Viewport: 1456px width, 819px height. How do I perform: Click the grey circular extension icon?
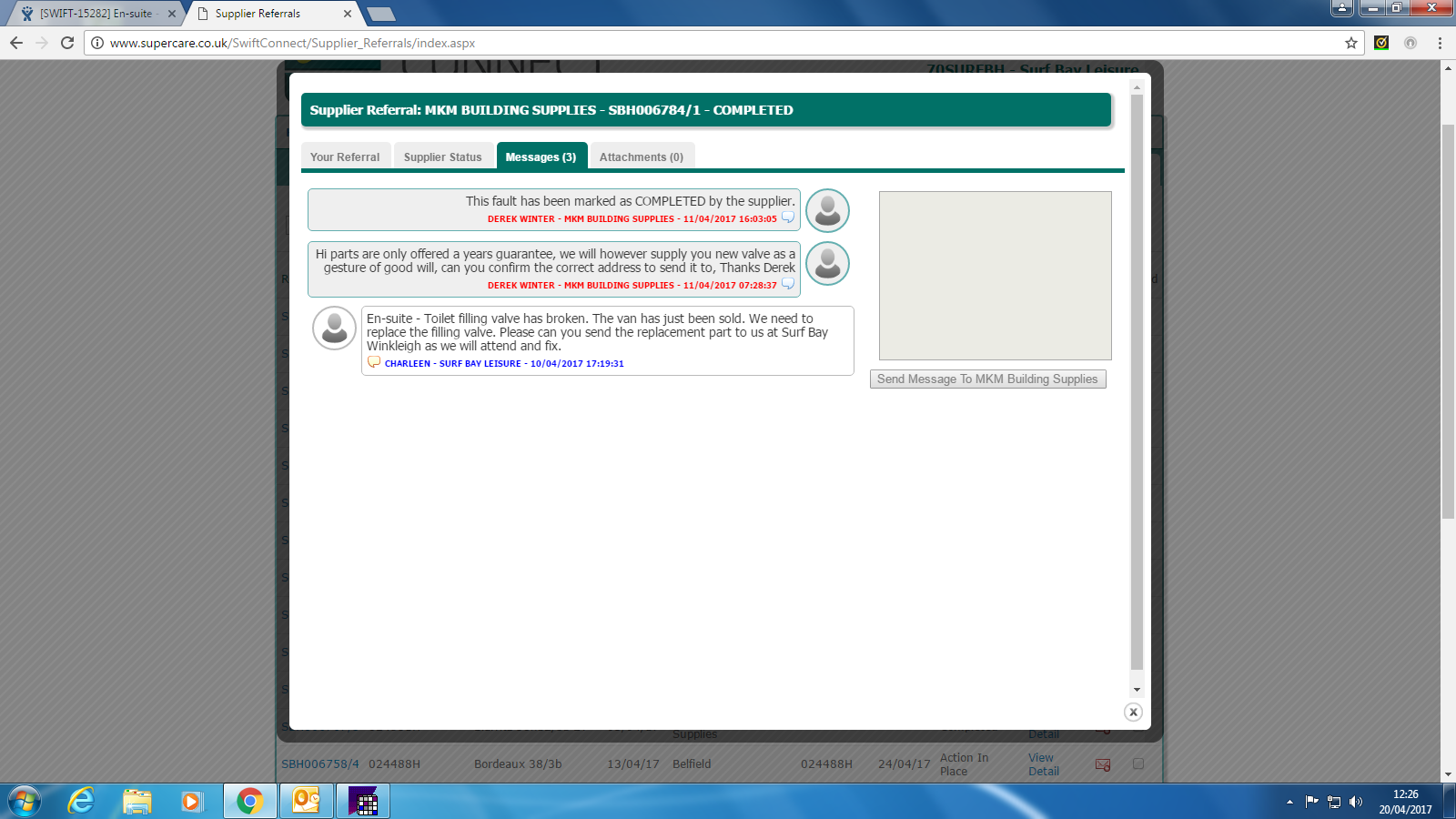point(1410,43)
